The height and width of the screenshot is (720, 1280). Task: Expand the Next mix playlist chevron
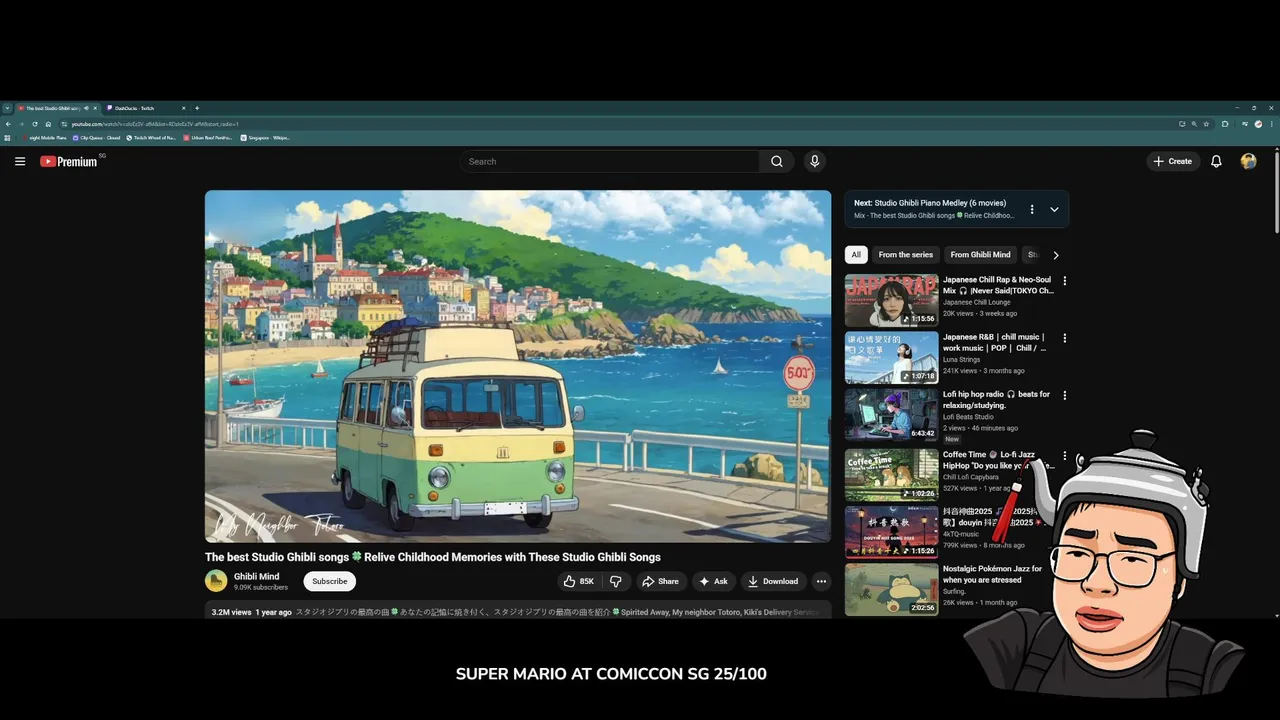(1054, 209)
